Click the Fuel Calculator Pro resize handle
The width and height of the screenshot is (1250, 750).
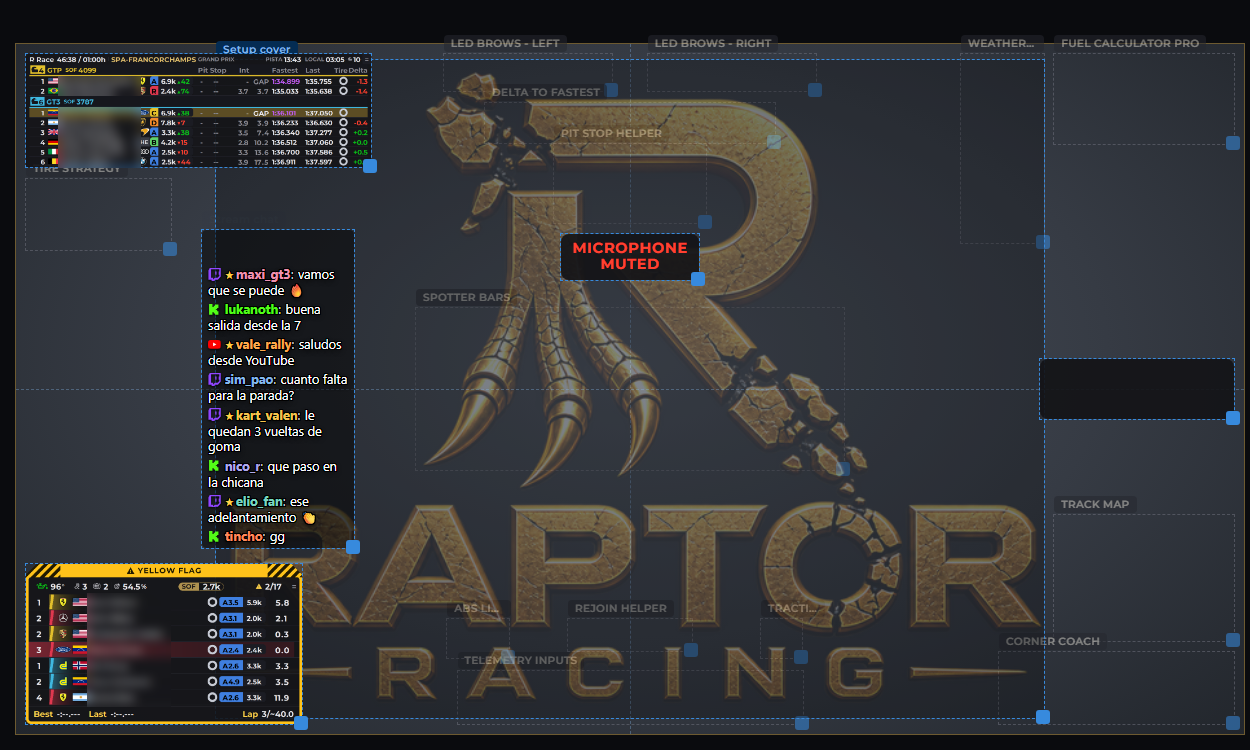(1233, 143)
